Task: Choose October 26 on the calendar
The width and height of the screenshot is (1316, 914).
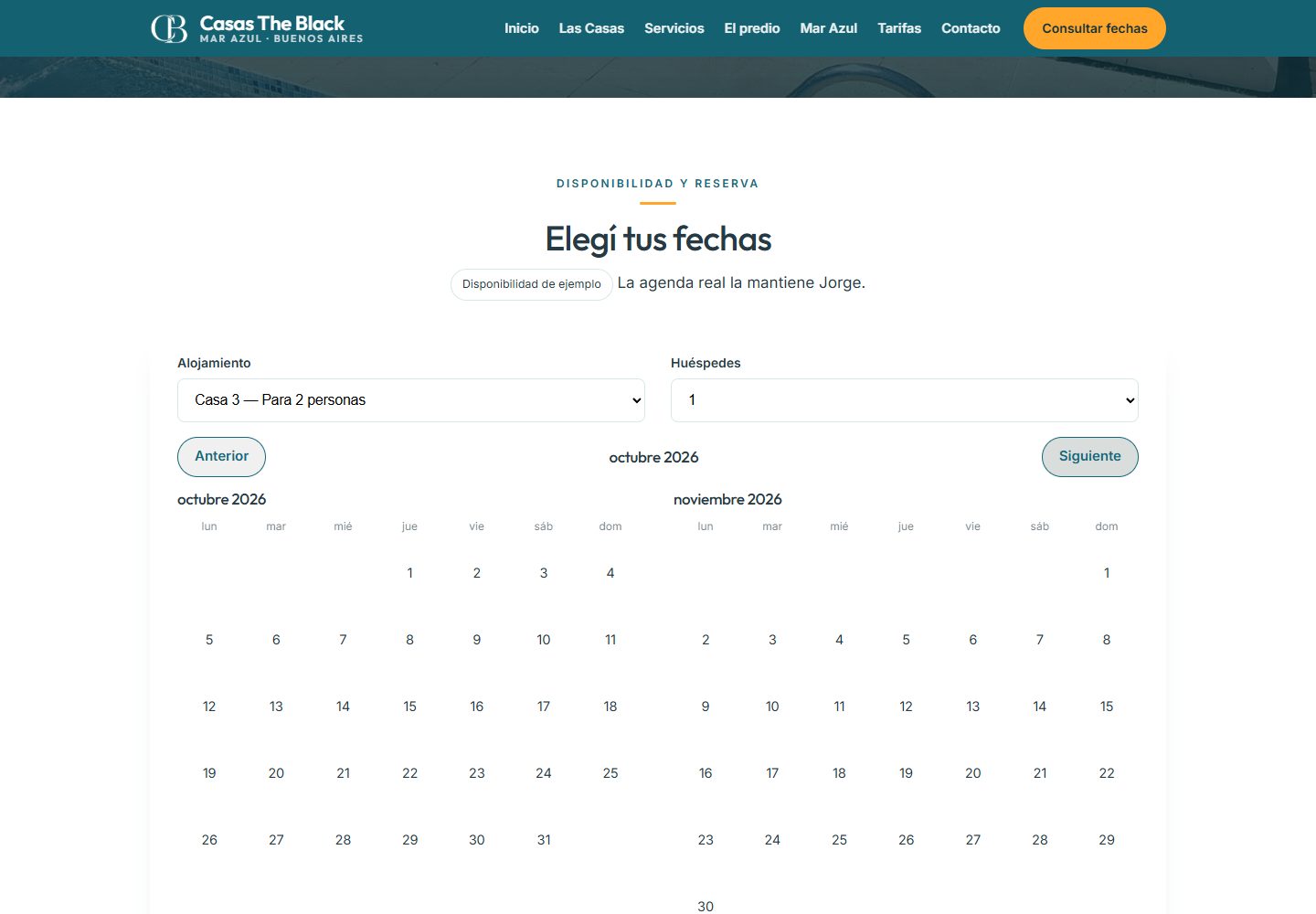Action: click(209, 840)
